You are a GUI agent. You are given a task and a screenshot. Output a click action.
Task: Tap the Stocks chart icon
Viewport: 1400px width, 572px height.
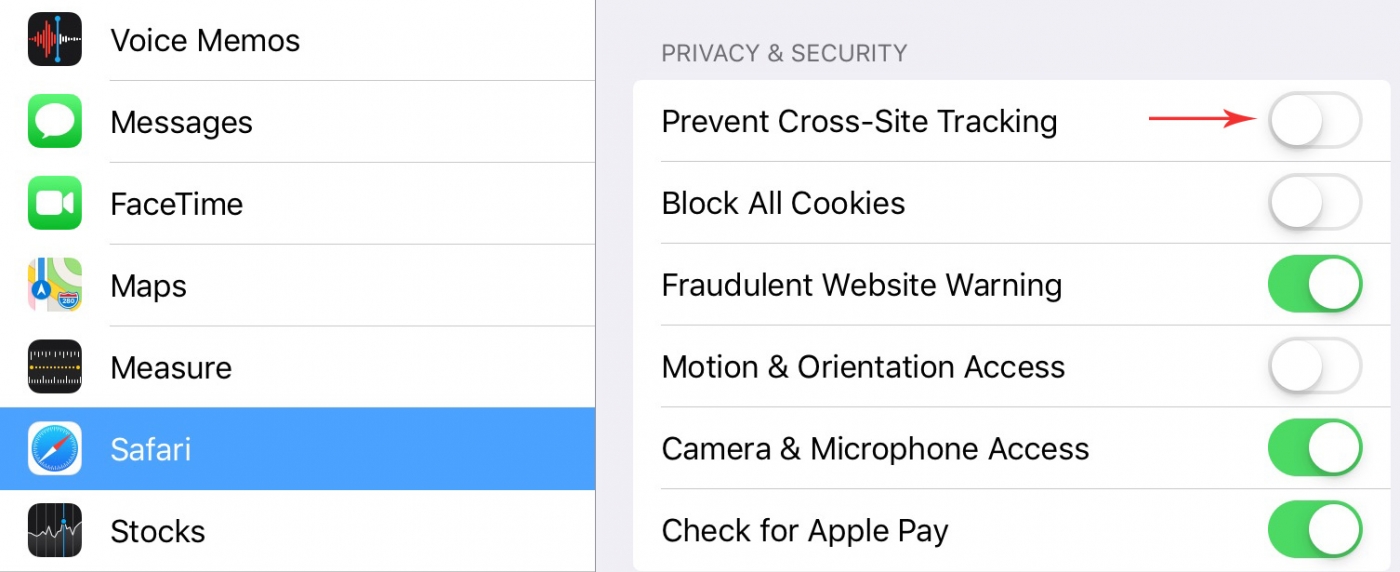[55, 531]
